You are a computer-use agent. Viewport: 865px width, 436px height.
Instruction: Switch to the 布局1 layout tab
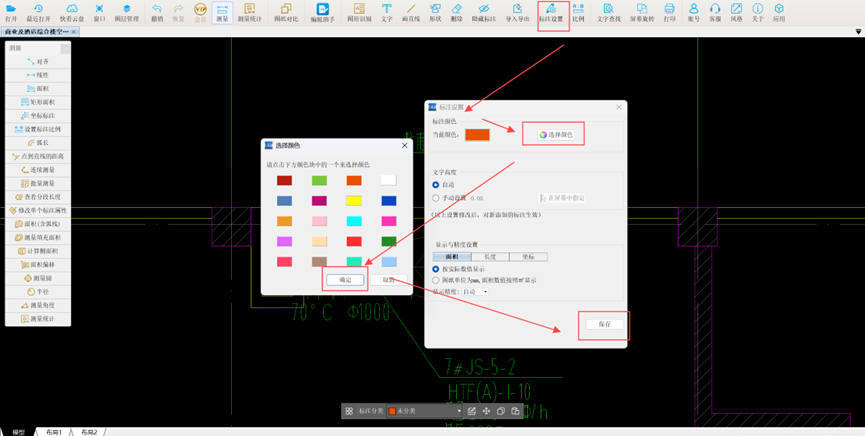pyautogui.click(x=52, y=431)
